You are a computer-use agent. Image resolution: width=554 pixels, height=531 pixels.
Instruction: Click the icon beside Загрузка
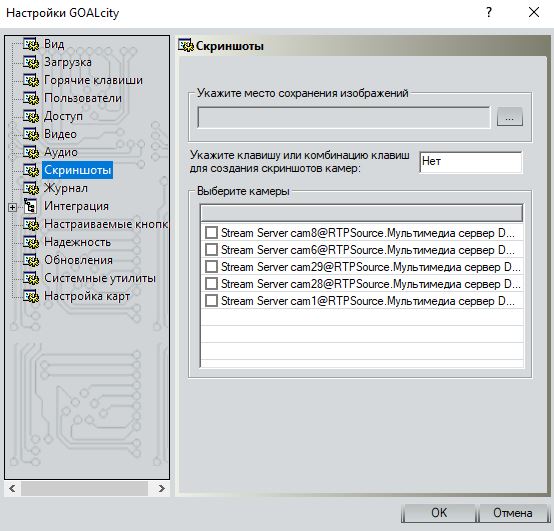pyautogui.click(x=31, y=62)
